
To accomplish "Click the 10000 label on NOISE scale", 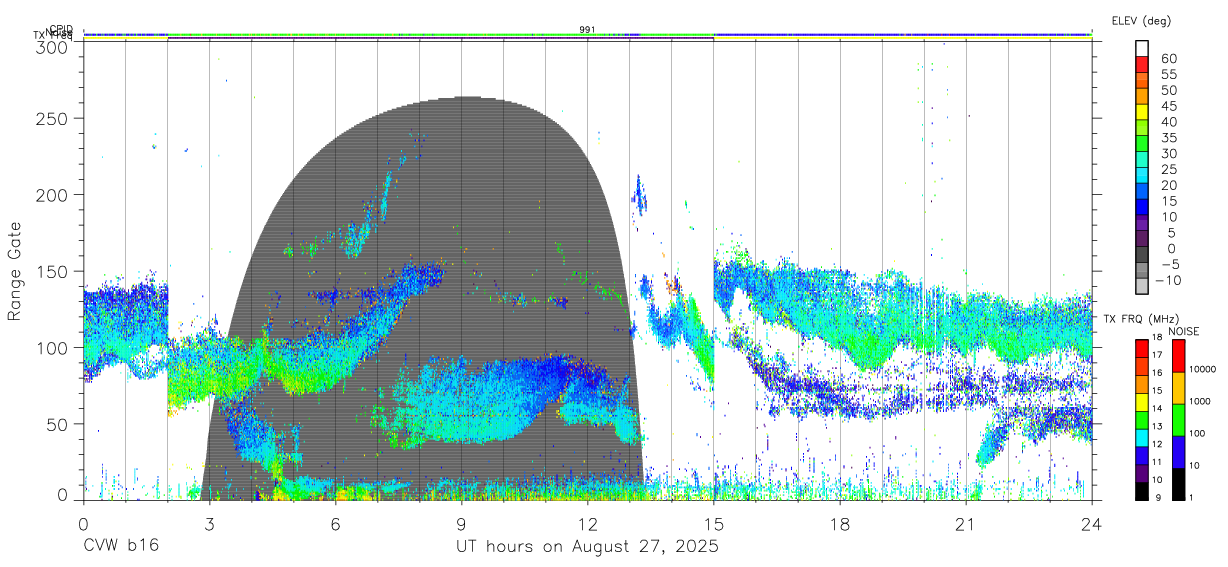I will [1203, 369].
